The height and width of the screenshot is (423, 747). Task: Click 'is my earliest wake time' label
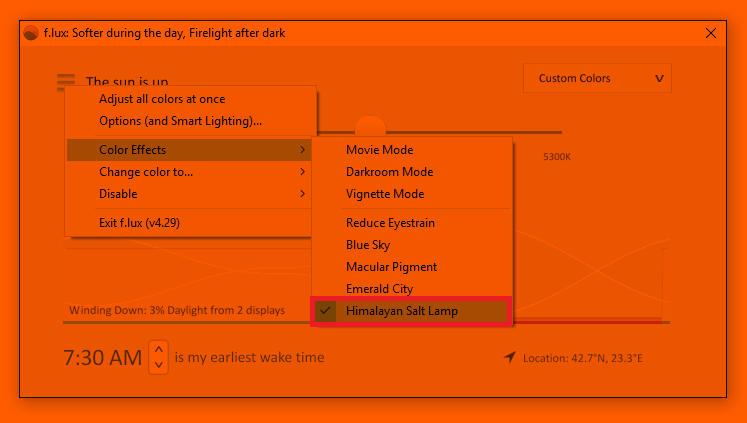click(249, 357)
